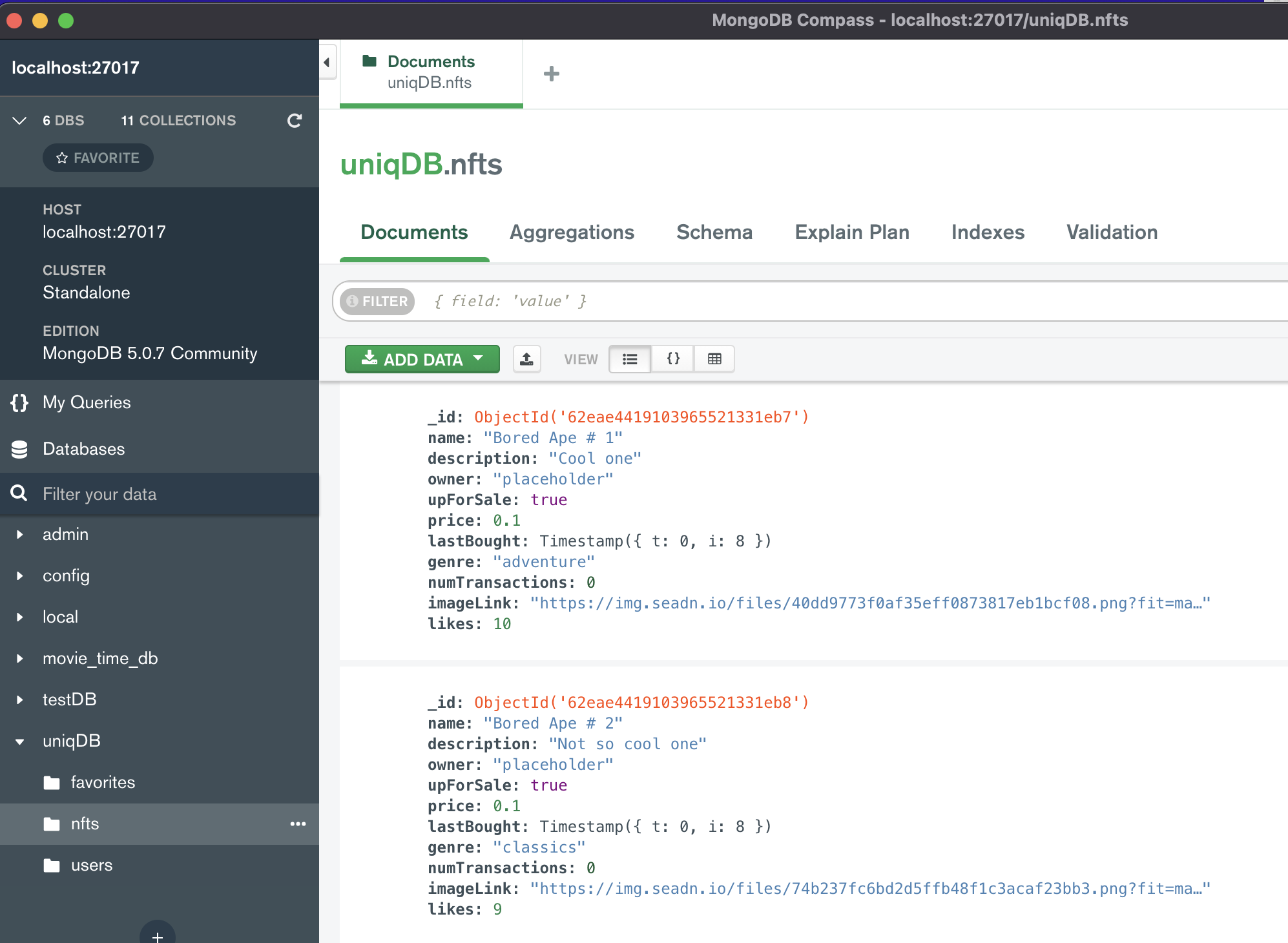The width and height of the screenshot is (1288, 943).
Task: Select the Aggregations tab
Action: tap(571, 232)
